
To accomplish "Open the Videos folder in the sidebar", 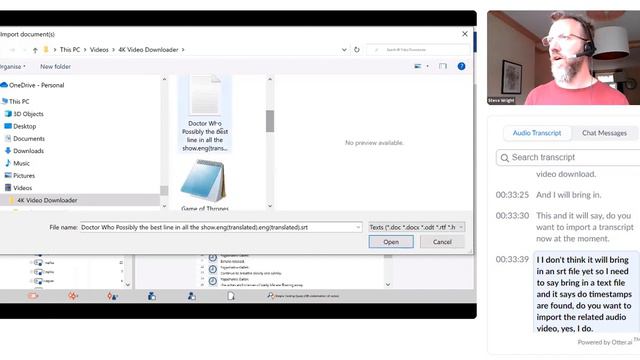I will [18, 188].
